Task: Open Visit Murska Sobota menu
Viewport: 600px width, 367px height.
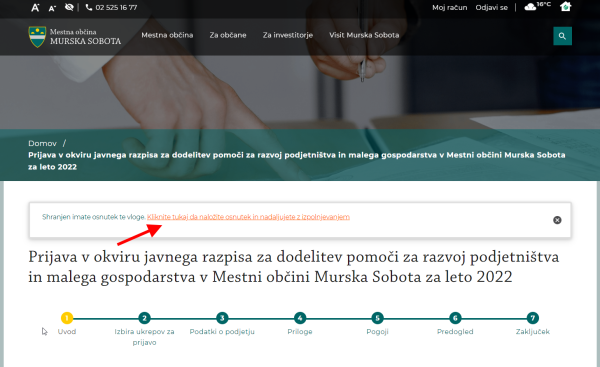Action: pos(364,35)
